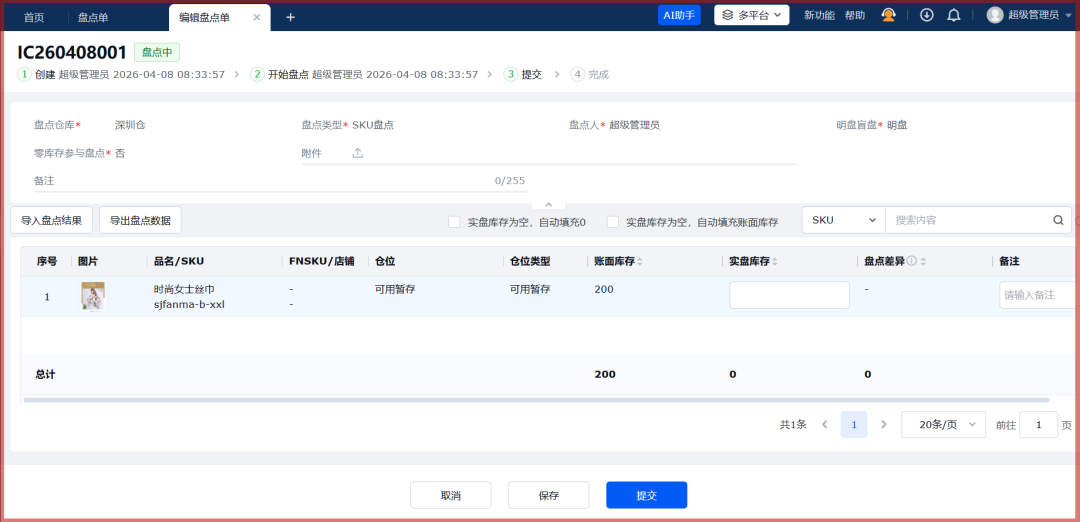Close the 编辑盘点单 tab

[x=257, y=17]
